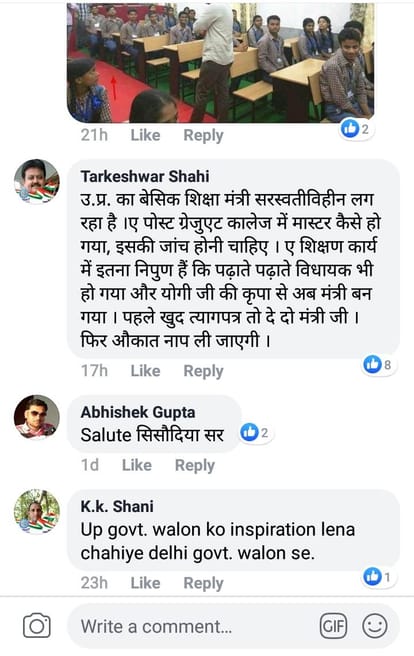Like K.k. Shani's comment
The height and width of the screenshot is (656, 414).
point(145,583)
